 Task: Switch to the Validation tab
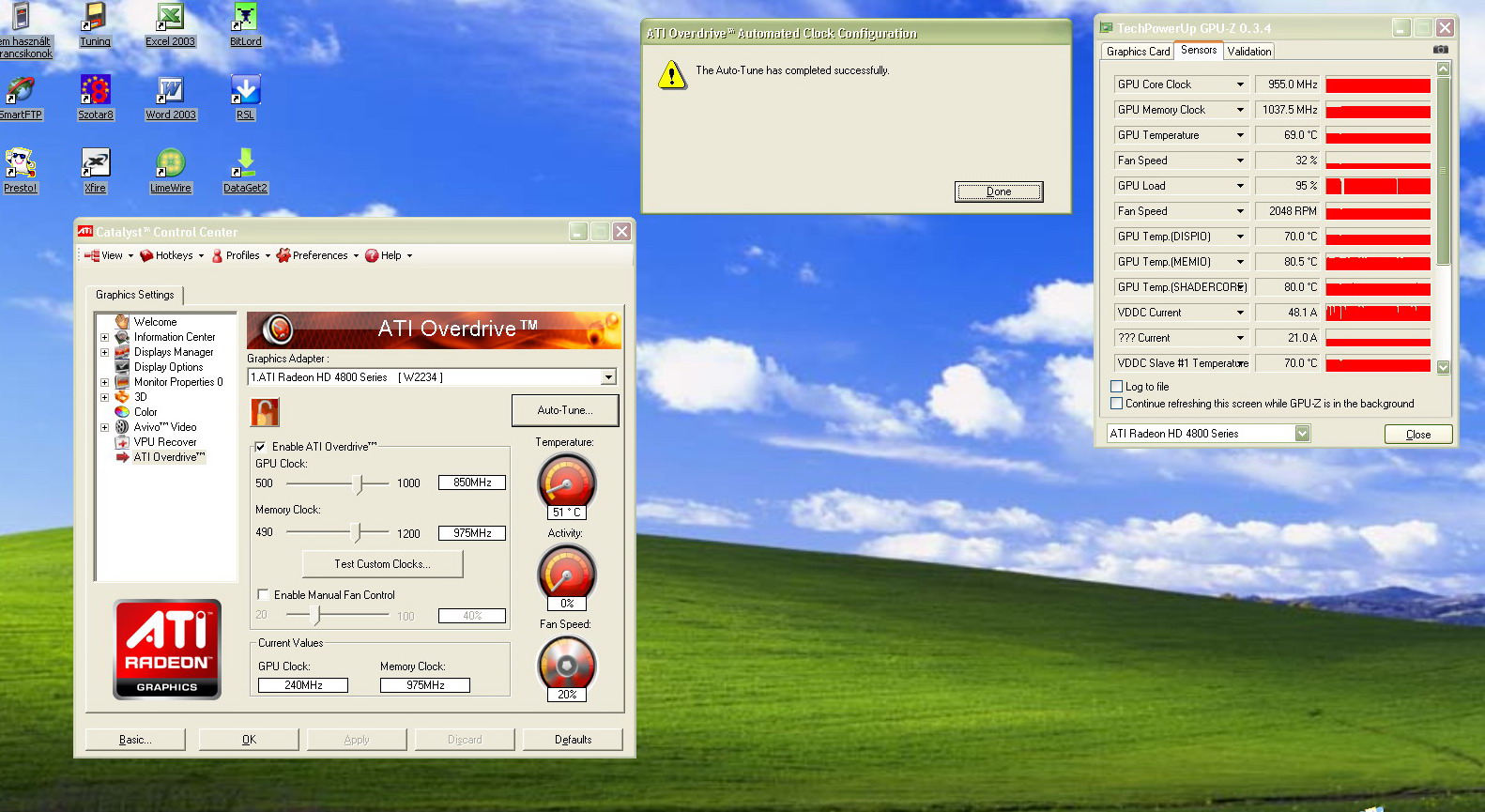pyautogui.click(x=1248, y=52)
